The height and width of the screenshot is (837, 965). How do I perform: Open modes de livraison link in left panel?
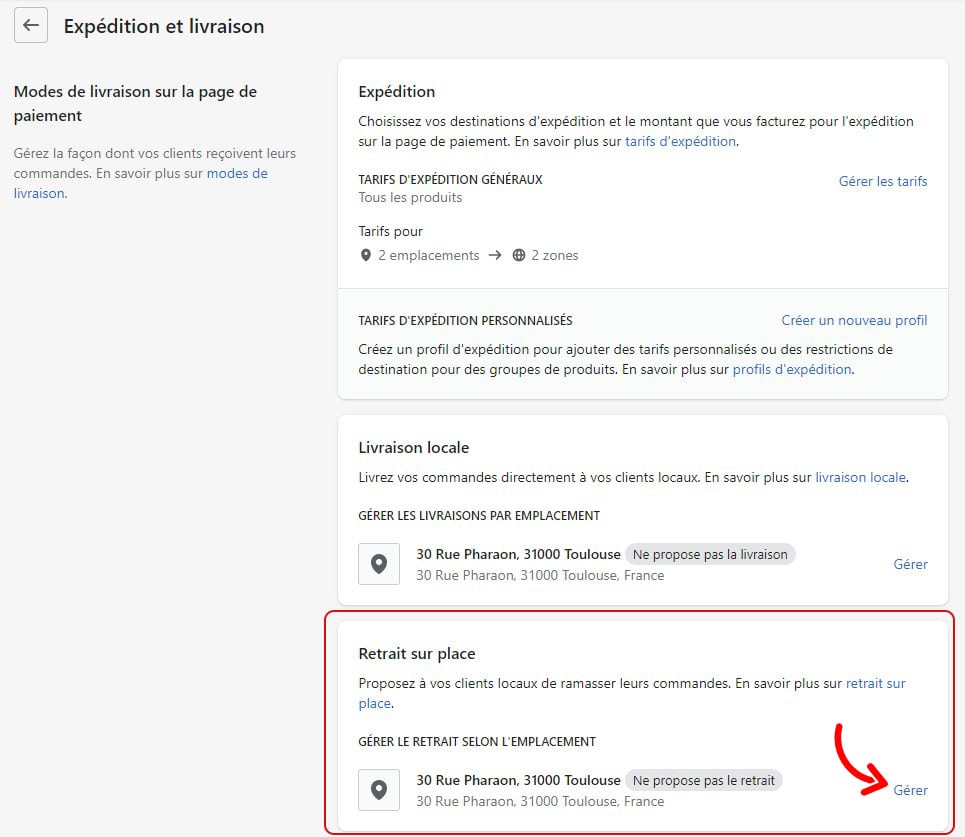tap(236, 174)
